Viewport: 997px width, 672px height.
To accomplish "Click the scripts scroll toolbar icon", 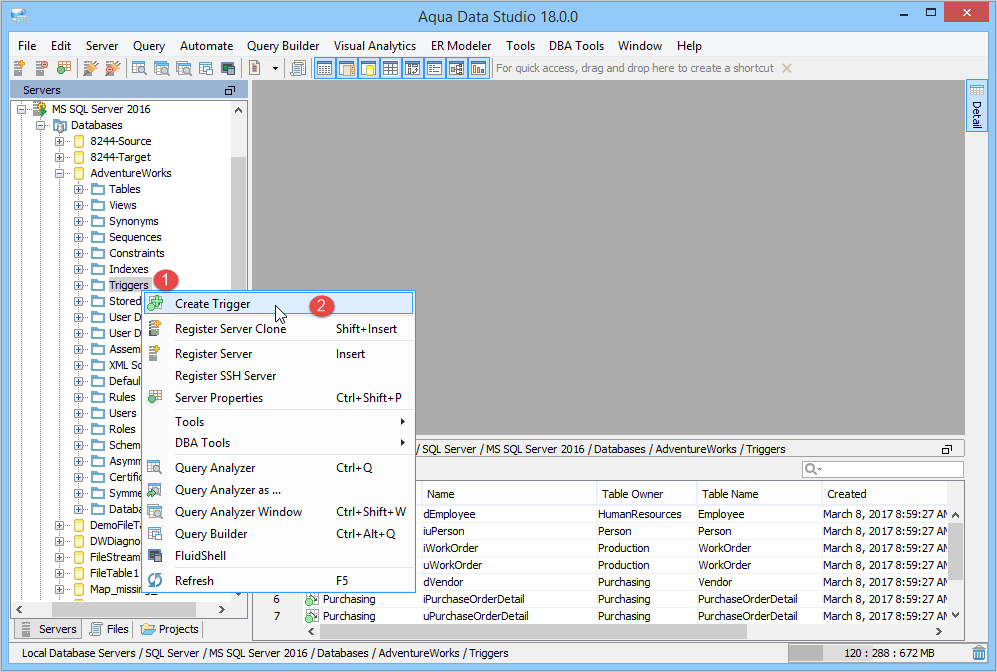I will 298,68.
